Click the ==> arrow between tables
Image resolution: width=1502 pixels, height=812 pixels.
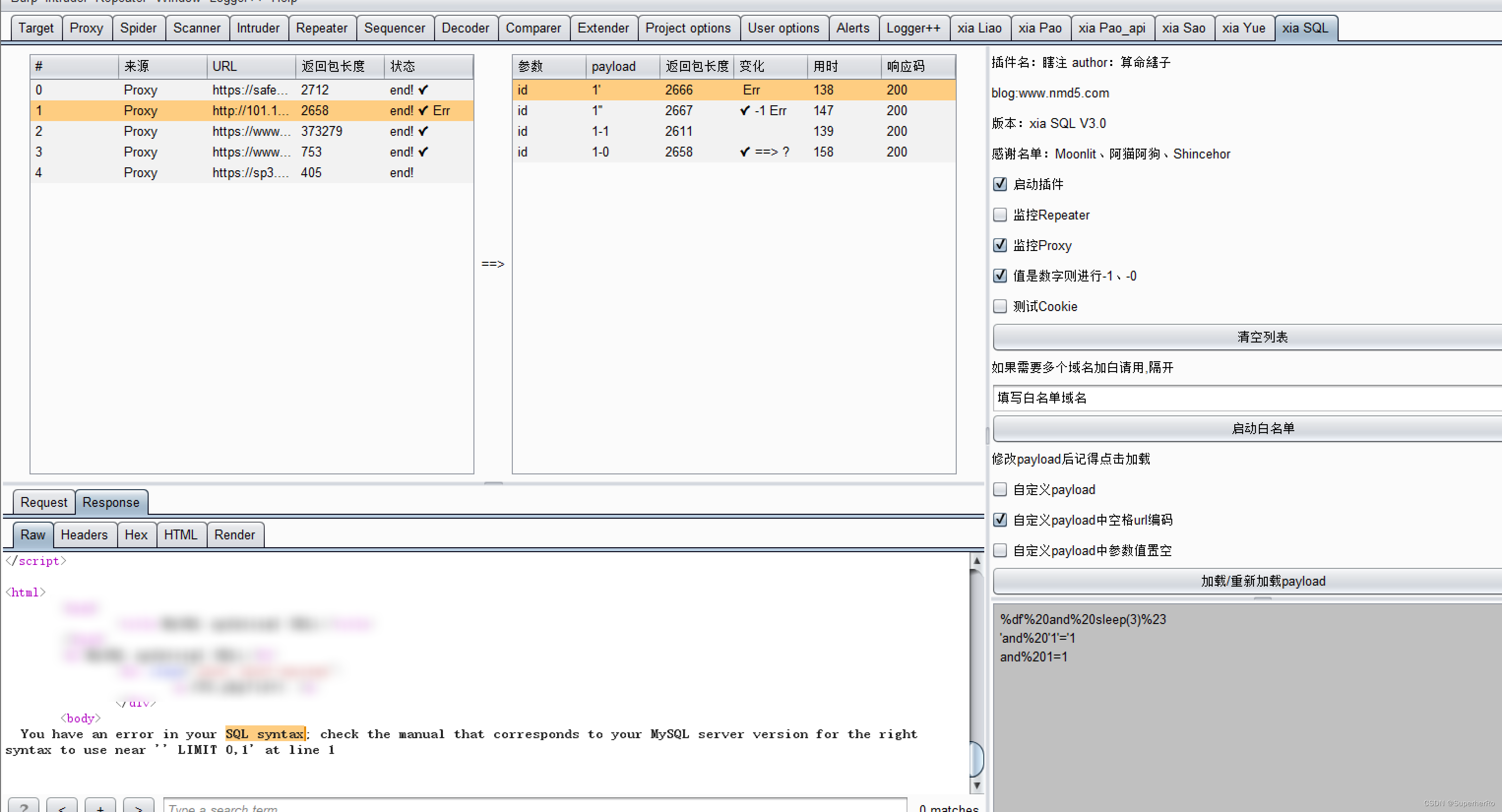(x=493, y=264)
